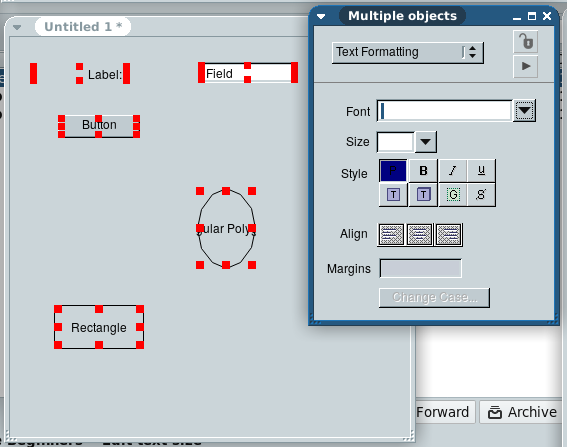Image resolution: width=567 pixels, height=447 pixels.
Task: Select left text alignment icon
Action: 391,235
